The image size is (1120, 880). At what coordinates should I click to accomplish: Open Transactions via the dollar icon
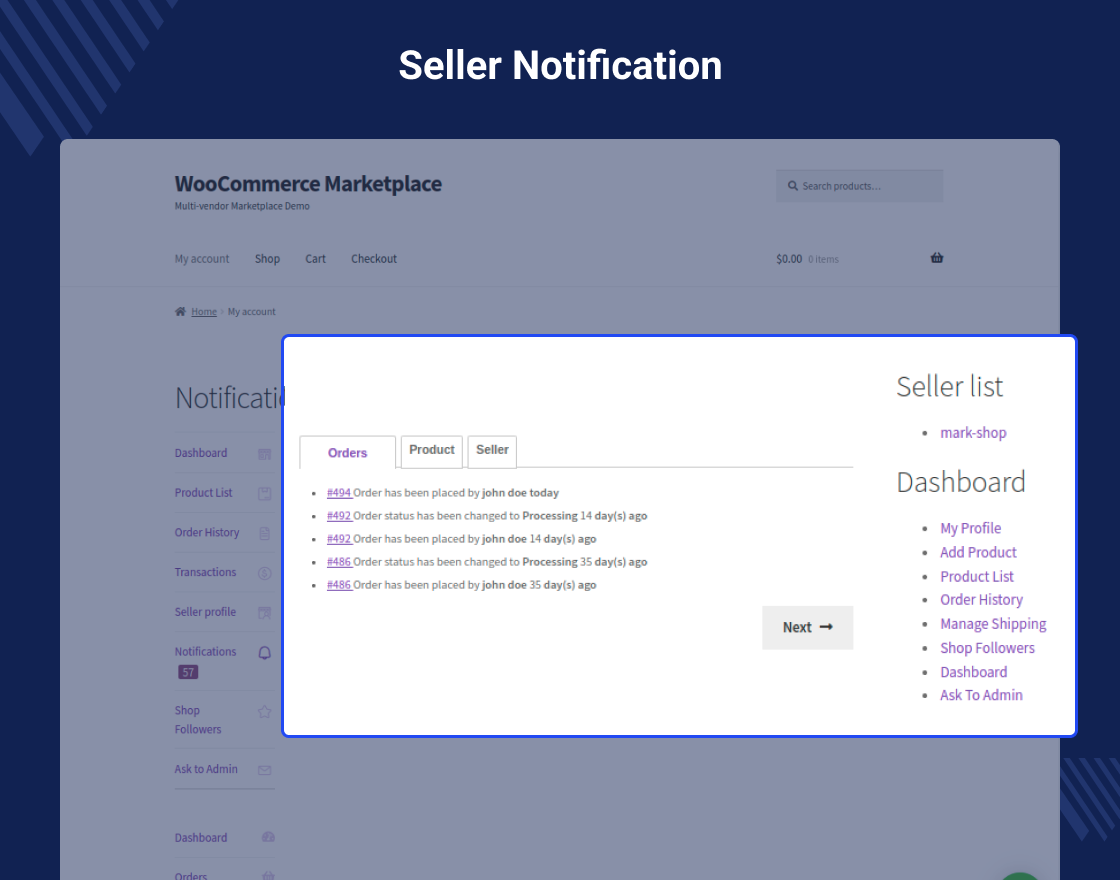[264, 572]
